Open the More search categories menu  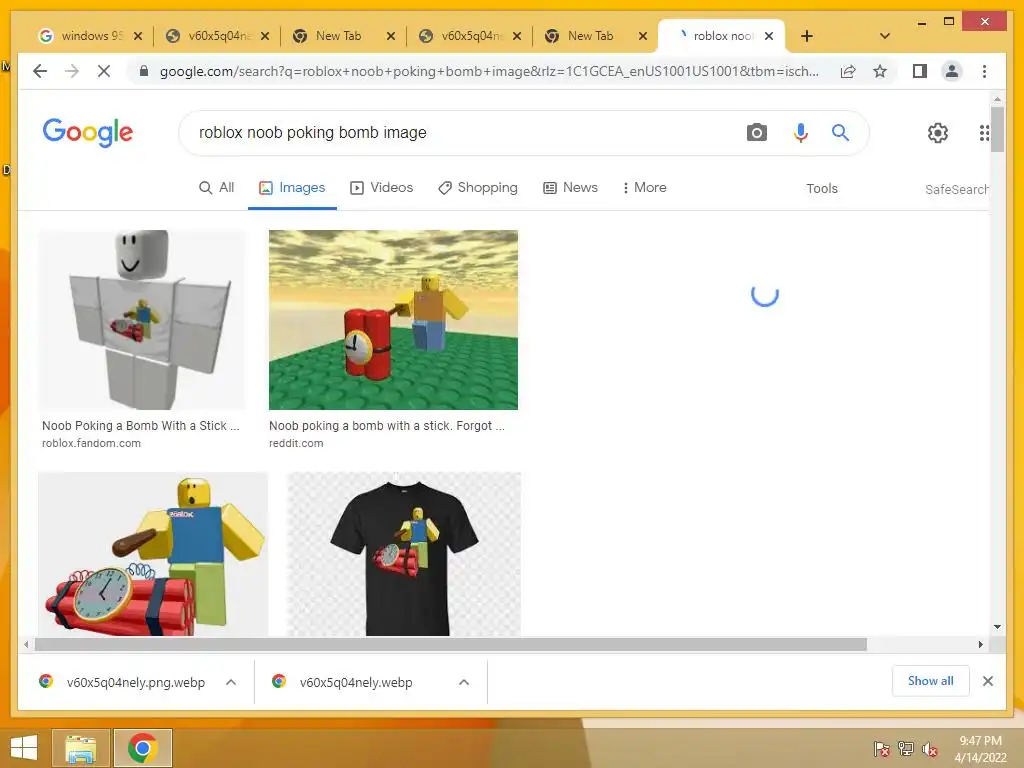644,187
